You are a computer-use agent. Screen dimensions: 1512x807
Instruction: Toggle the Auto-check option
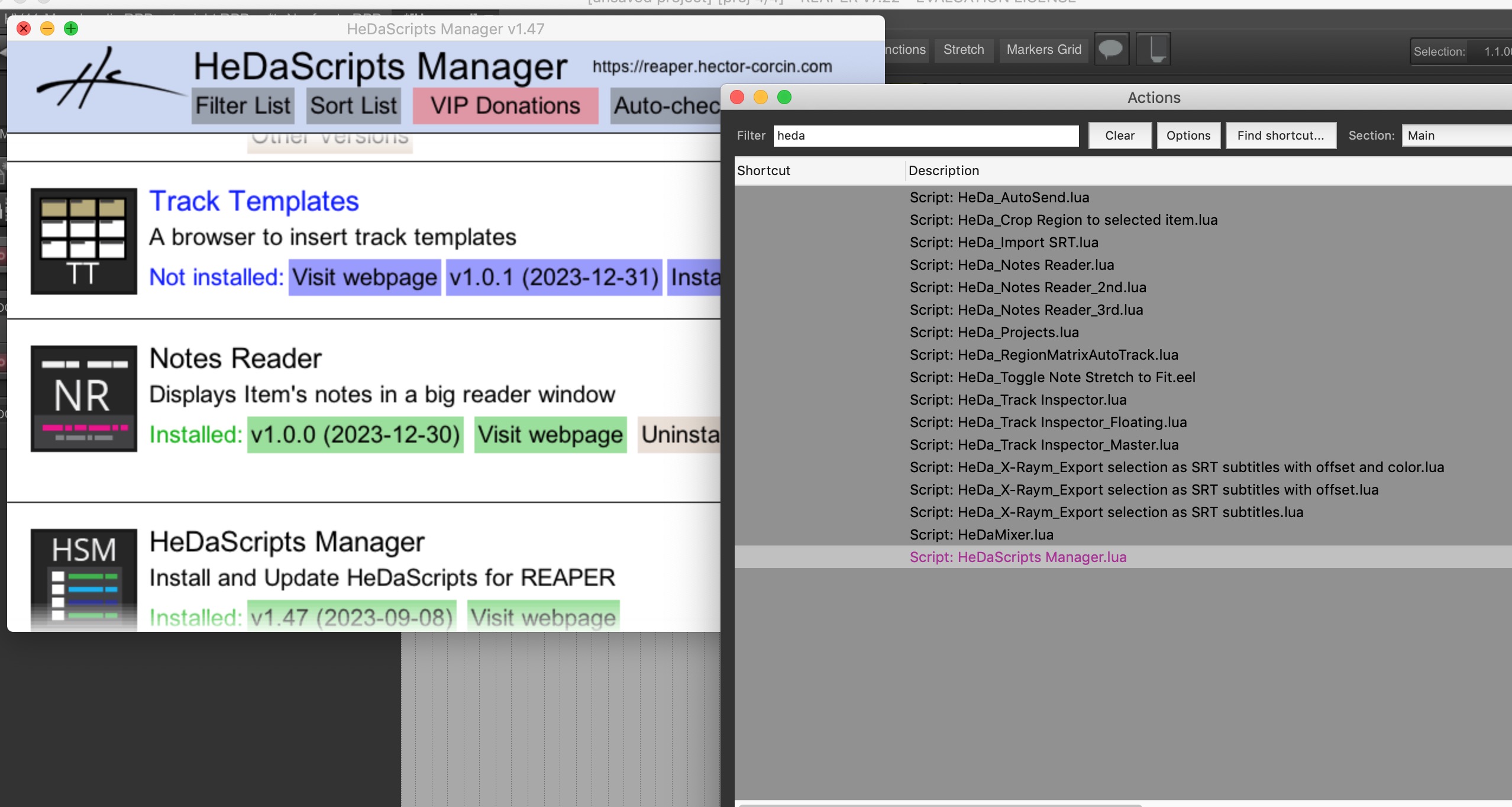[665, 106]
